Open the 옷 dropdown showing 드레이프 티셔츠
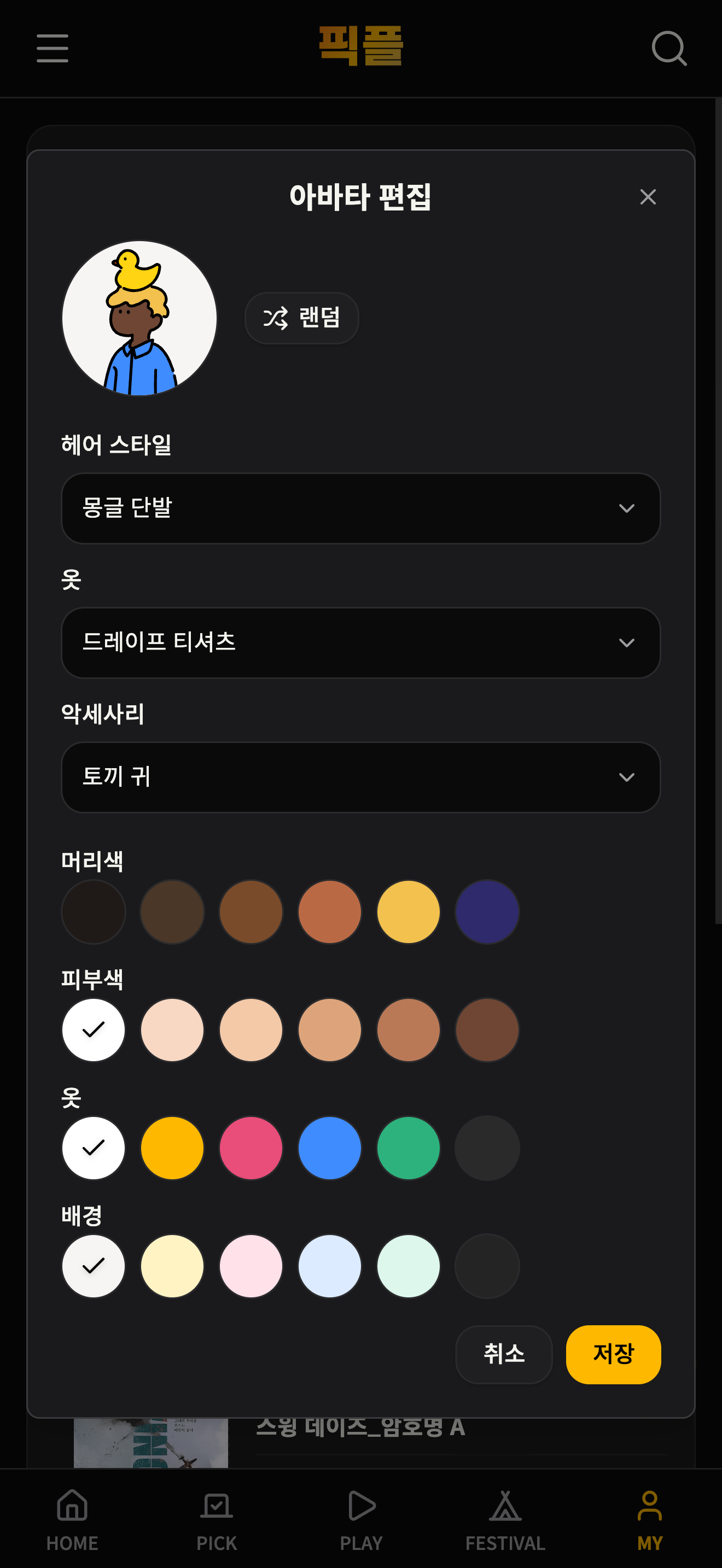The height and width of the screenshot is (1568, 722). tap(361, 643)
